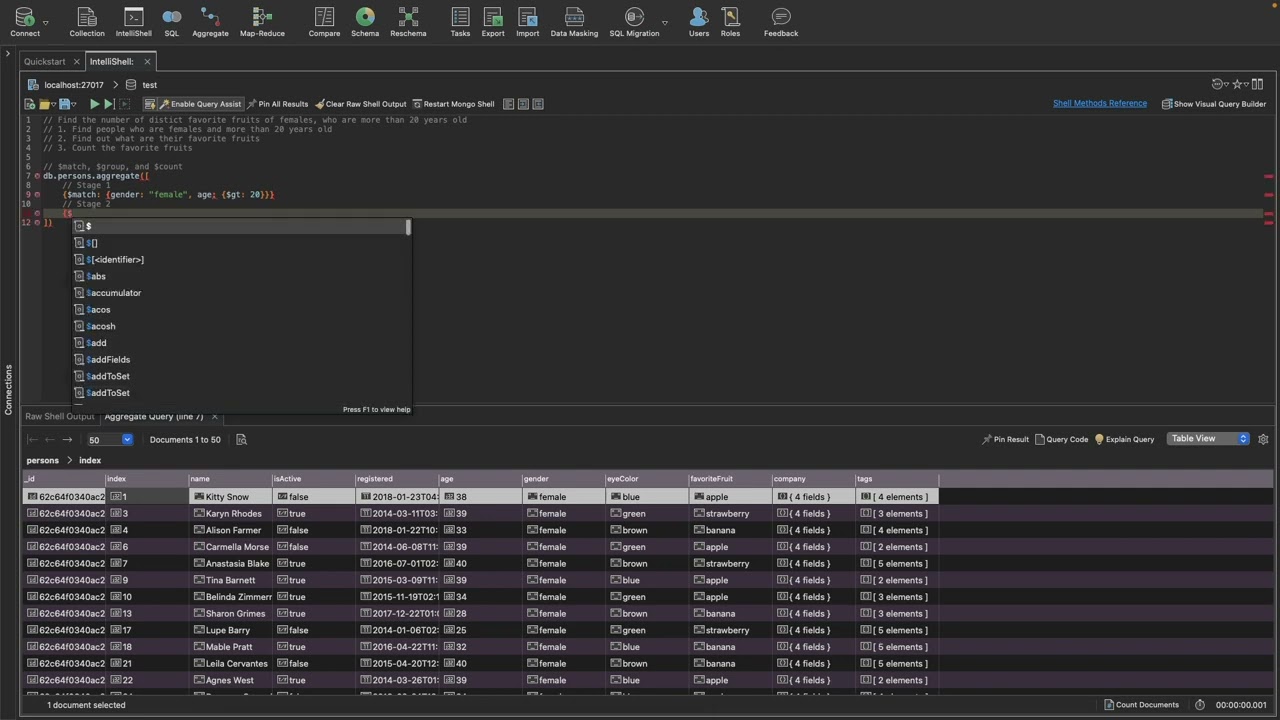Click the Export toolbar icon
1280x720 pixels.
point(493,21)
